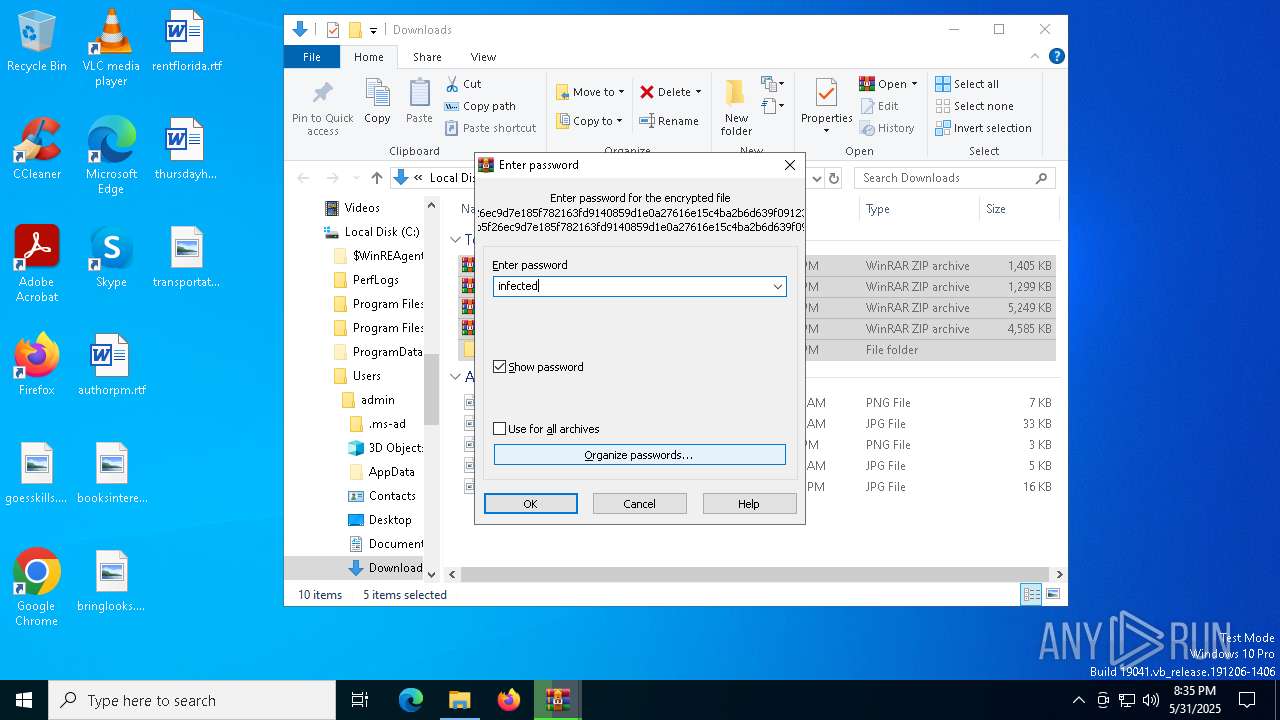
Task: Click the Type column header
Action: click(x=918, y=209)
